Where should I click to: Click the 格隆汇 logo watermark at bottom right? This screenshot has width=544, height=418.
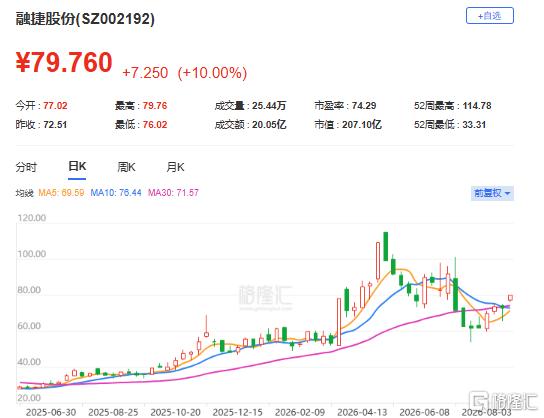pos(503,401)
